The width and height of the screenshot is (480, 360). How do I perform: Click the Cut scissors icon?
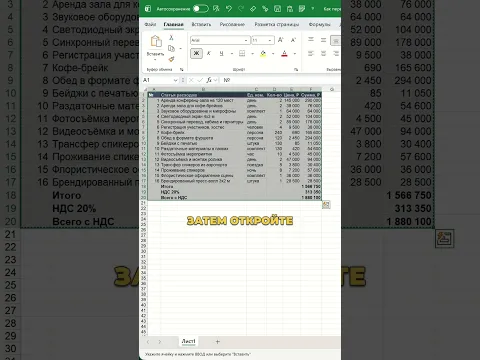(x=171, y=38)
